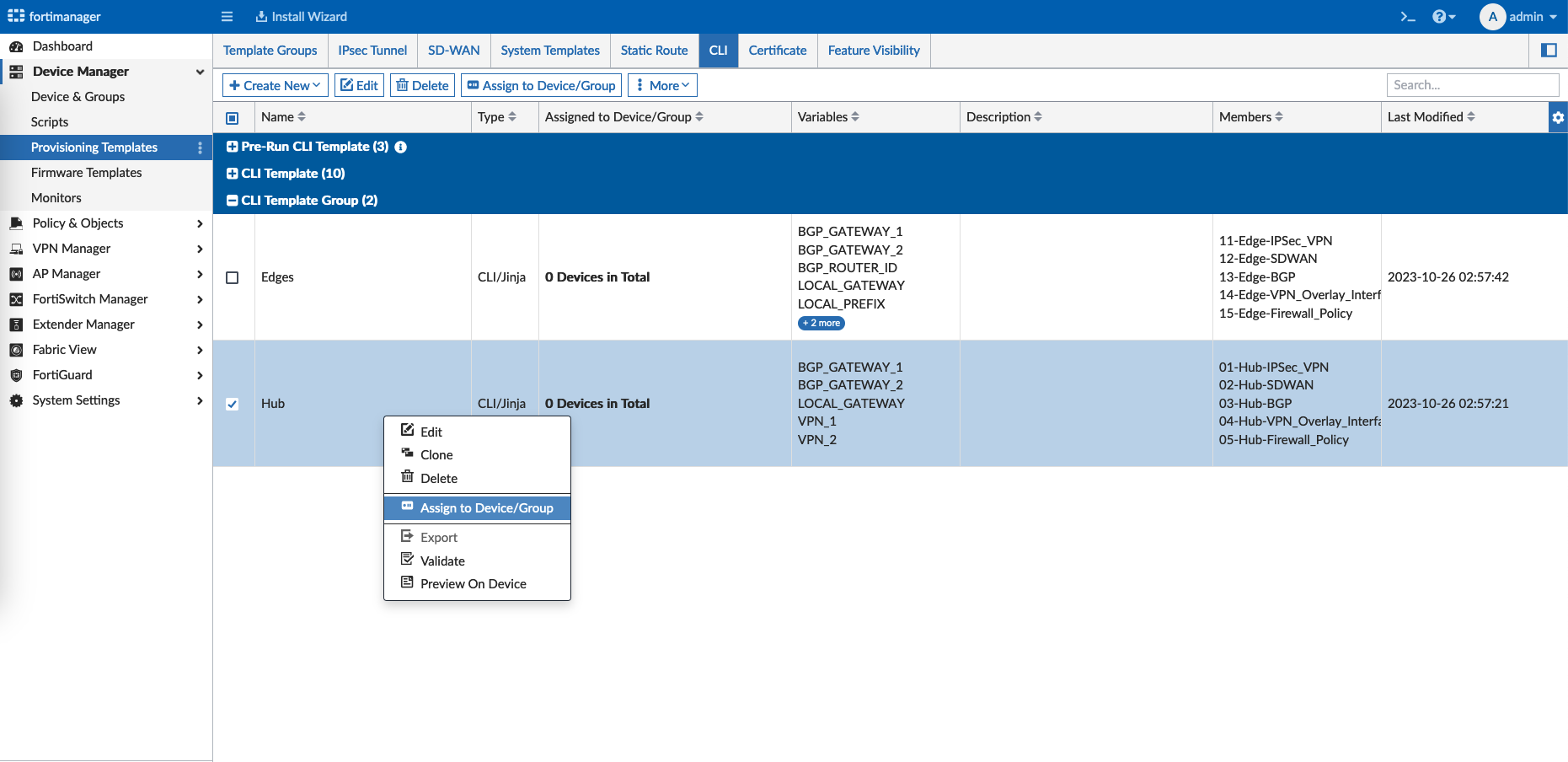
Task: Switch to the SD-WAN tab
Action: click(453, 51)
